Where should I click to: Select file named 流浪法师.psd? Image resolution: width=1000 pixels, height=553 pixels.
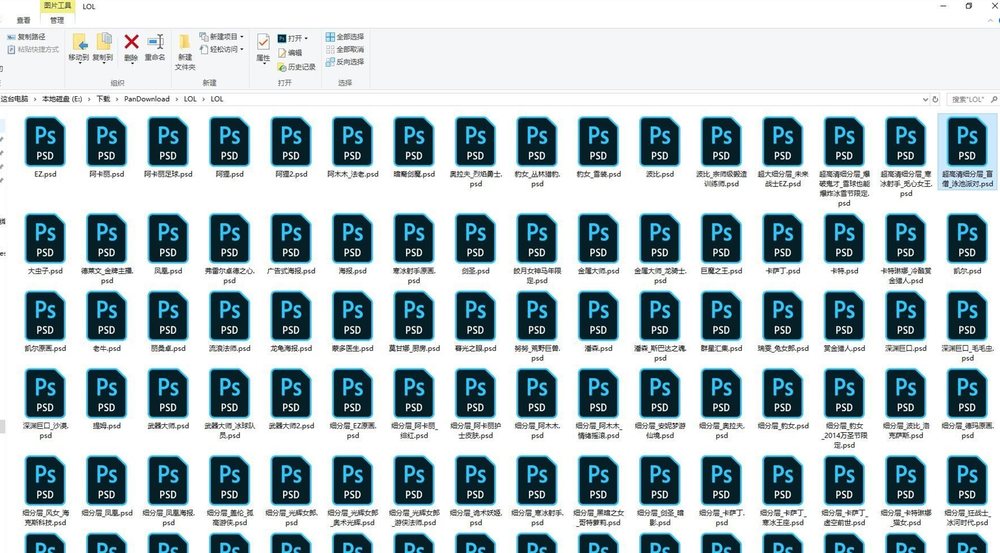click(x=230, y=349)
